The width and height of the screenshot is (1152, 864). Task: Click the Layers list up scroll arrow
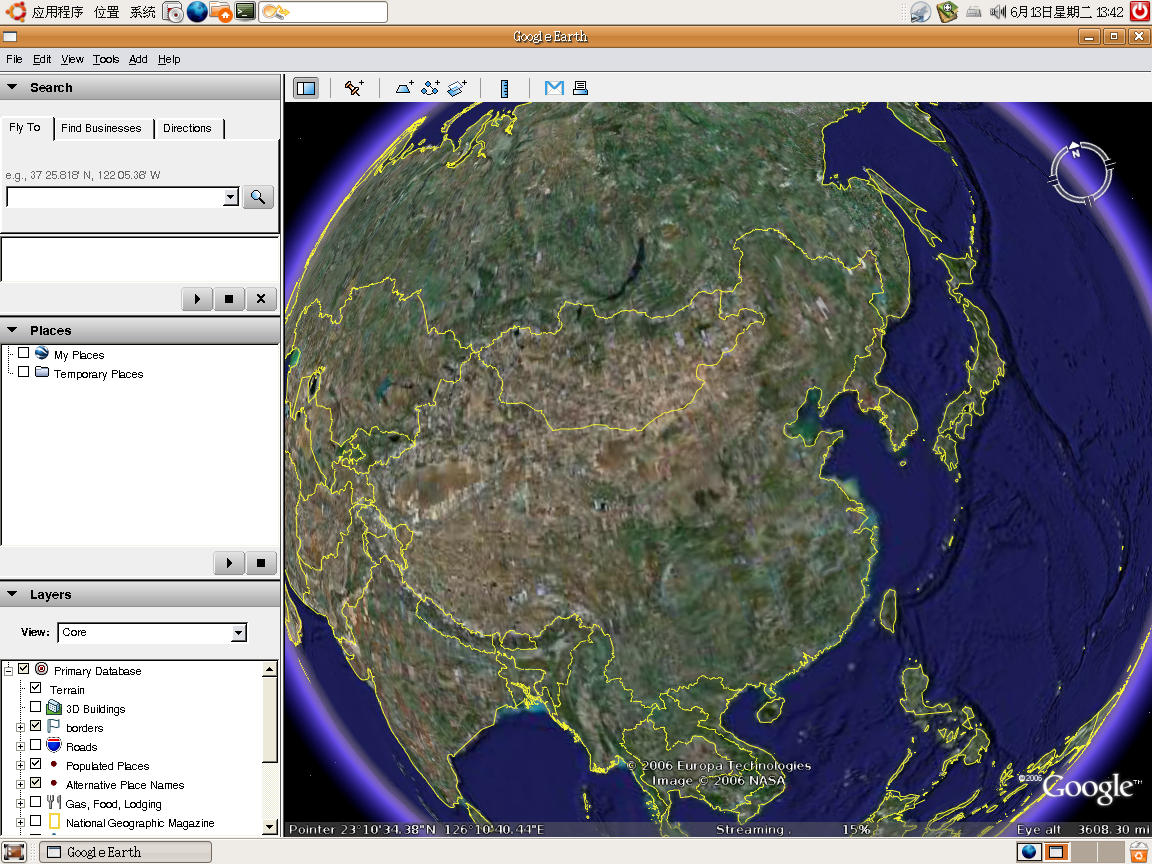pyautogui.click(x=270, y=669)
